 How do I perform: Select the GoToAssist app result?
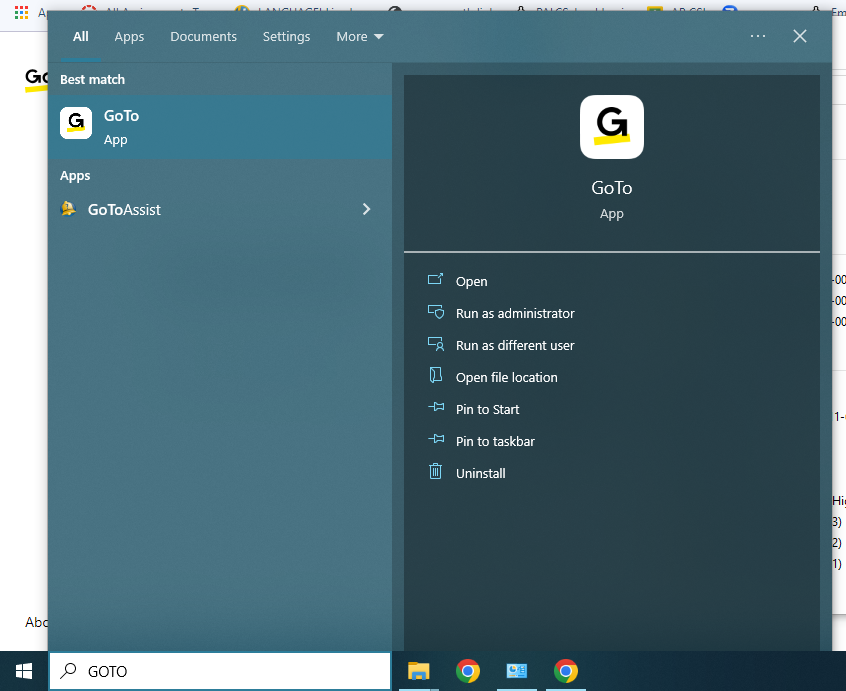pyautogui.click(x=220, y=209)
